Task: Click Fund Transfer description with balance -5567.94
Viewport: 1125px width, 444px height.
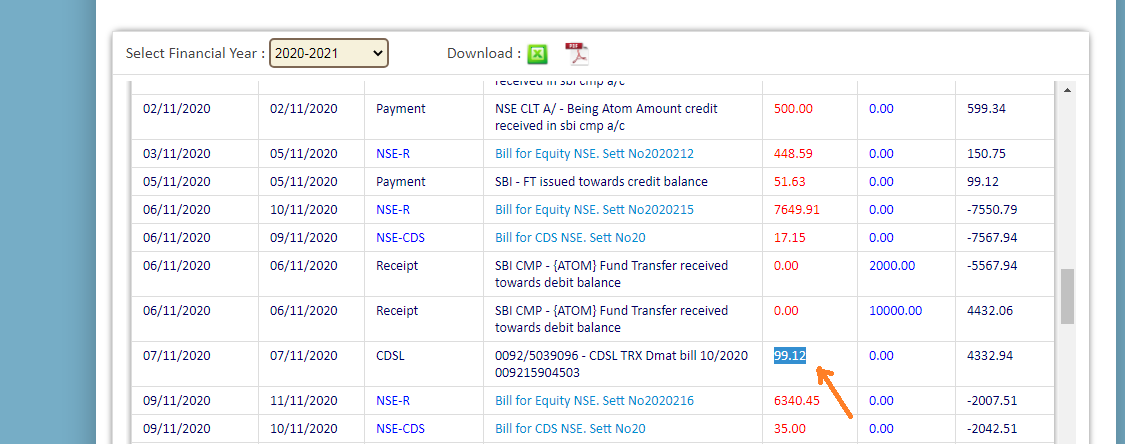Action: [x=611, y=274]
